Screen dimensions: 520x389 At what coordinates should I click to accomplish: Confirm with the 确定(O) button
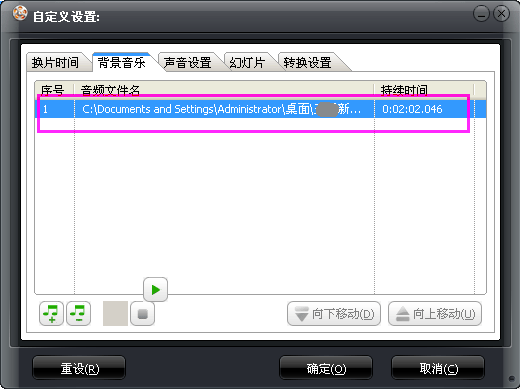tap(326, 368)
